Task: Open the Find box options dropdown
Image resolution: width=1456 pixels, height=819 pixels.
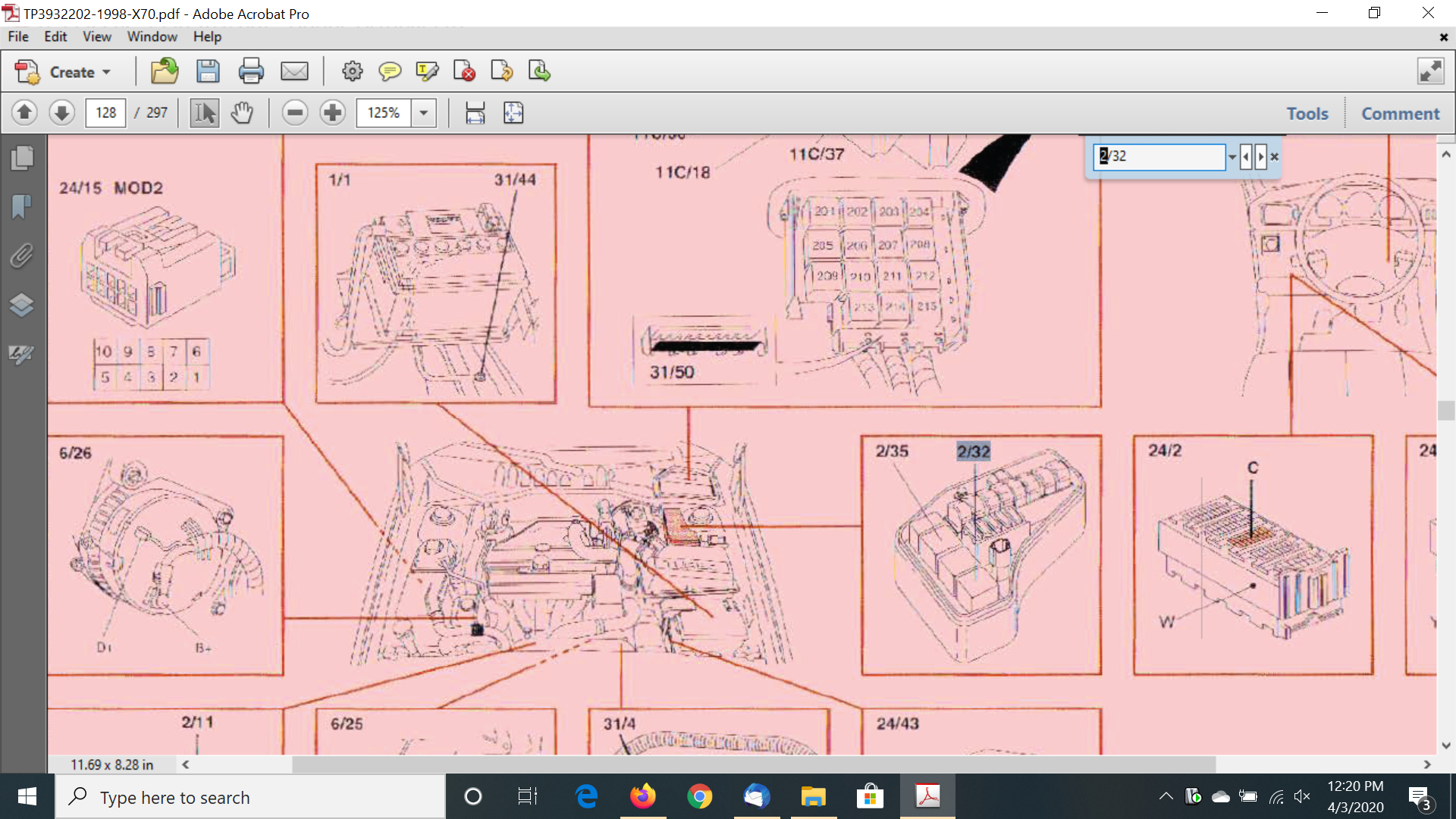Action: click(1232, 157)
